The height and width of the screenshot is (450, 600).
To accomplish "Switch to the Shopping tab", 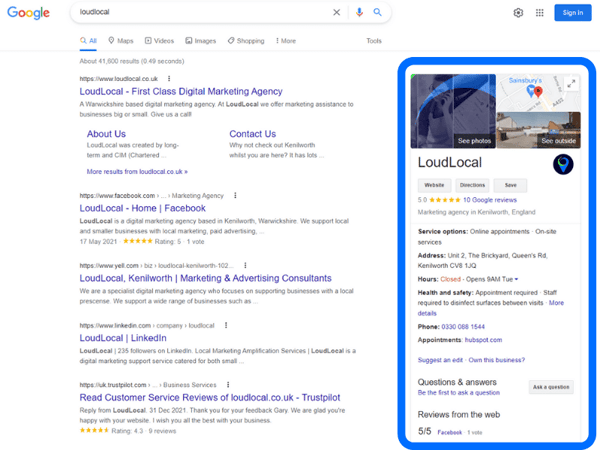I will coord(246,41).
